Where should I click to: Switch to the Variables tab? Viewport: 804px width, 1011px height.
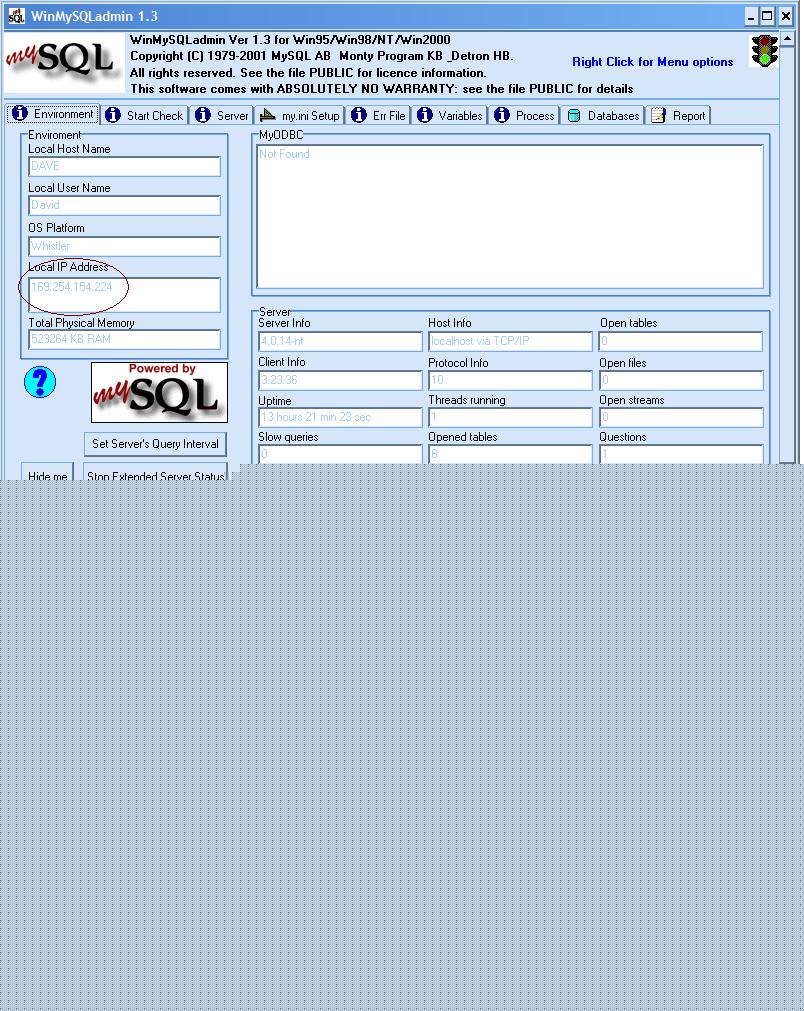pos(450,116)
